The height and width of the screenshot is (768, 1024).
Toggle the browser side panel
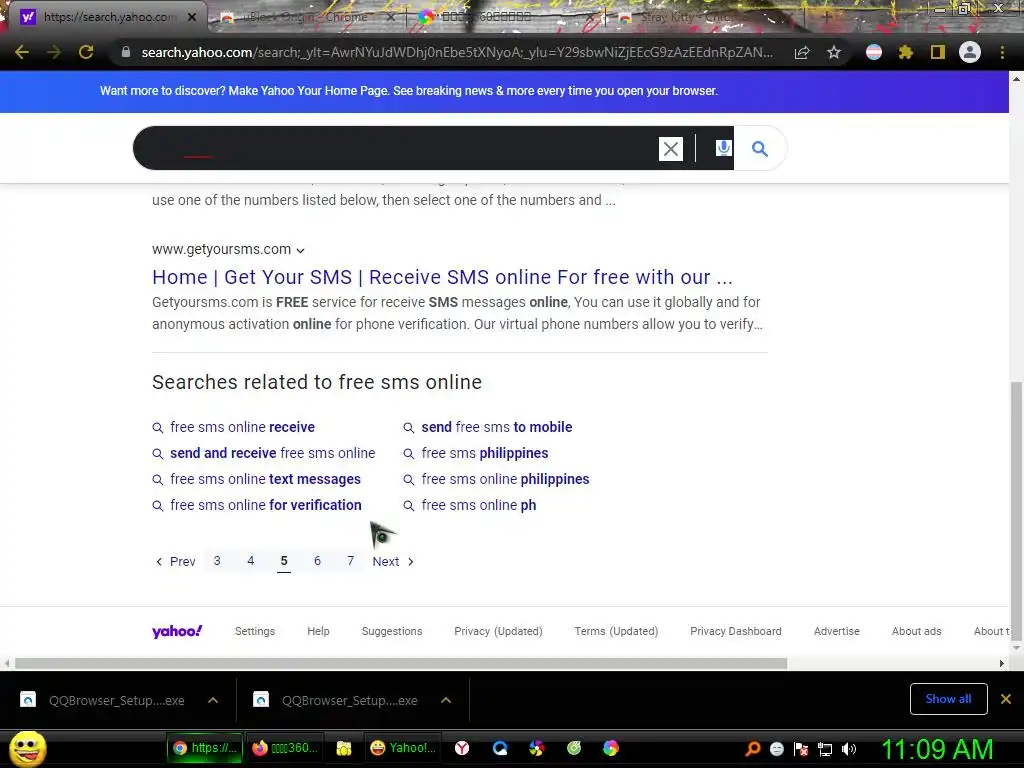click(x=938, y=52)
